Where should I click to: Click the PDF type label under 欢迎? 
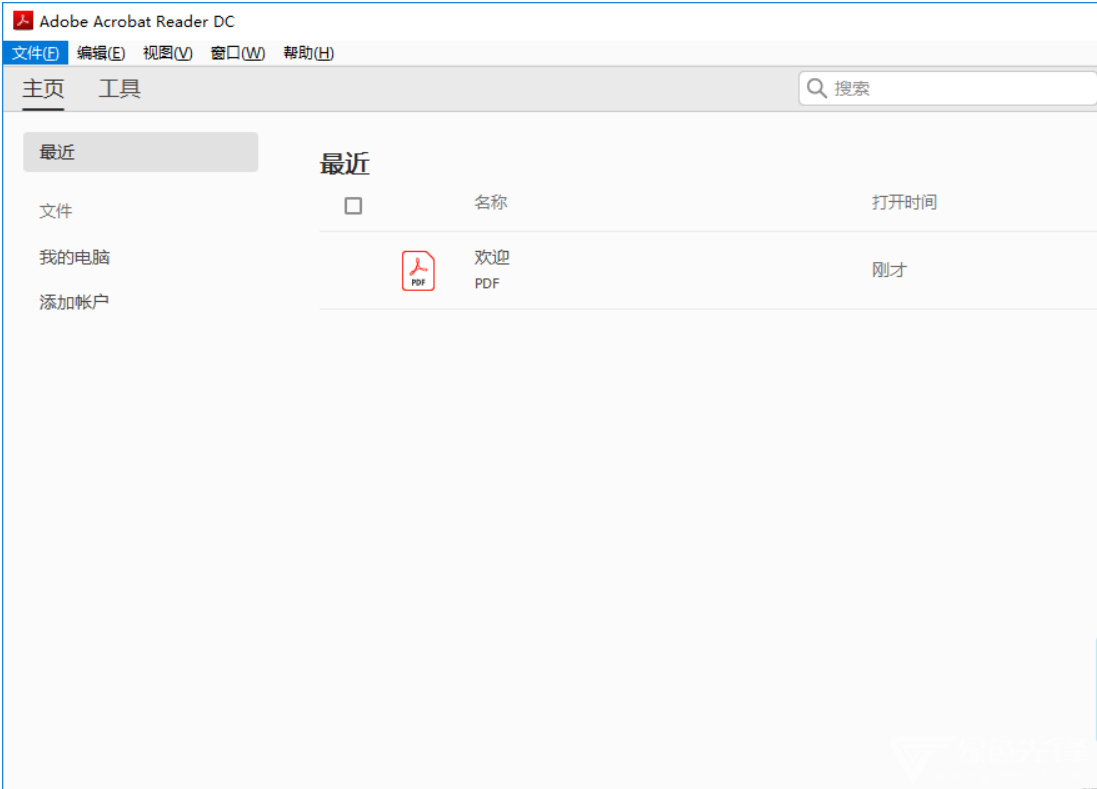(x=487, y=283)
